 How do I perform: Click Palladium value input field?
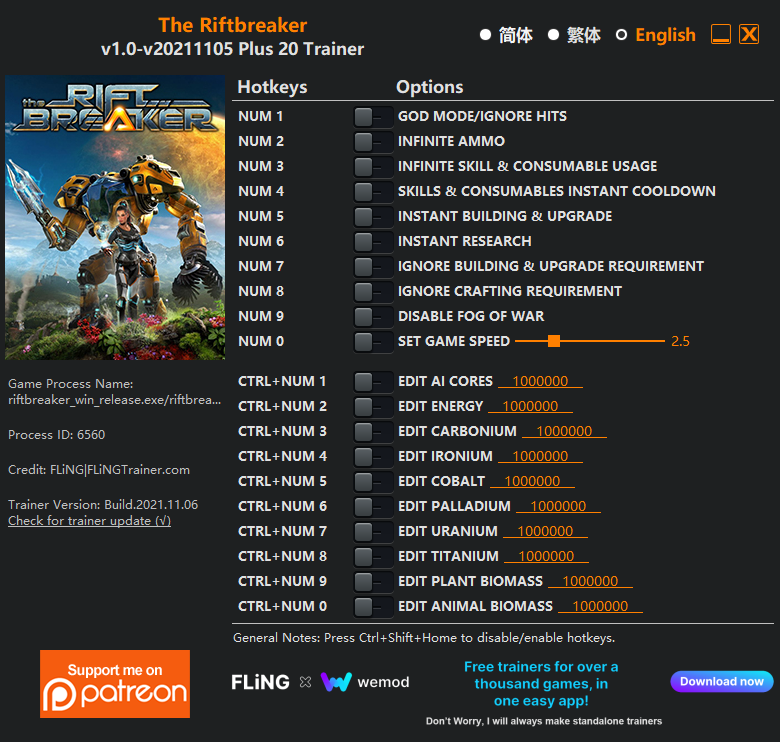[x=558, y=506]
